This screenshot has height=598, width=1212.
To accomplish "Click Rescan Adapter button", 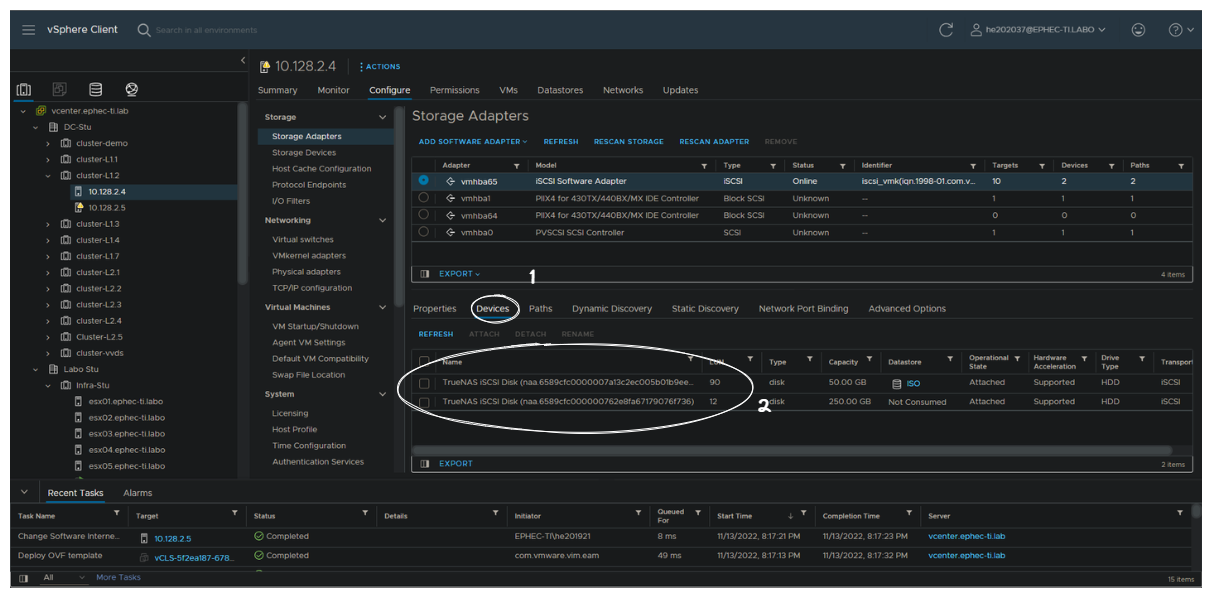I will coord(714,142).
